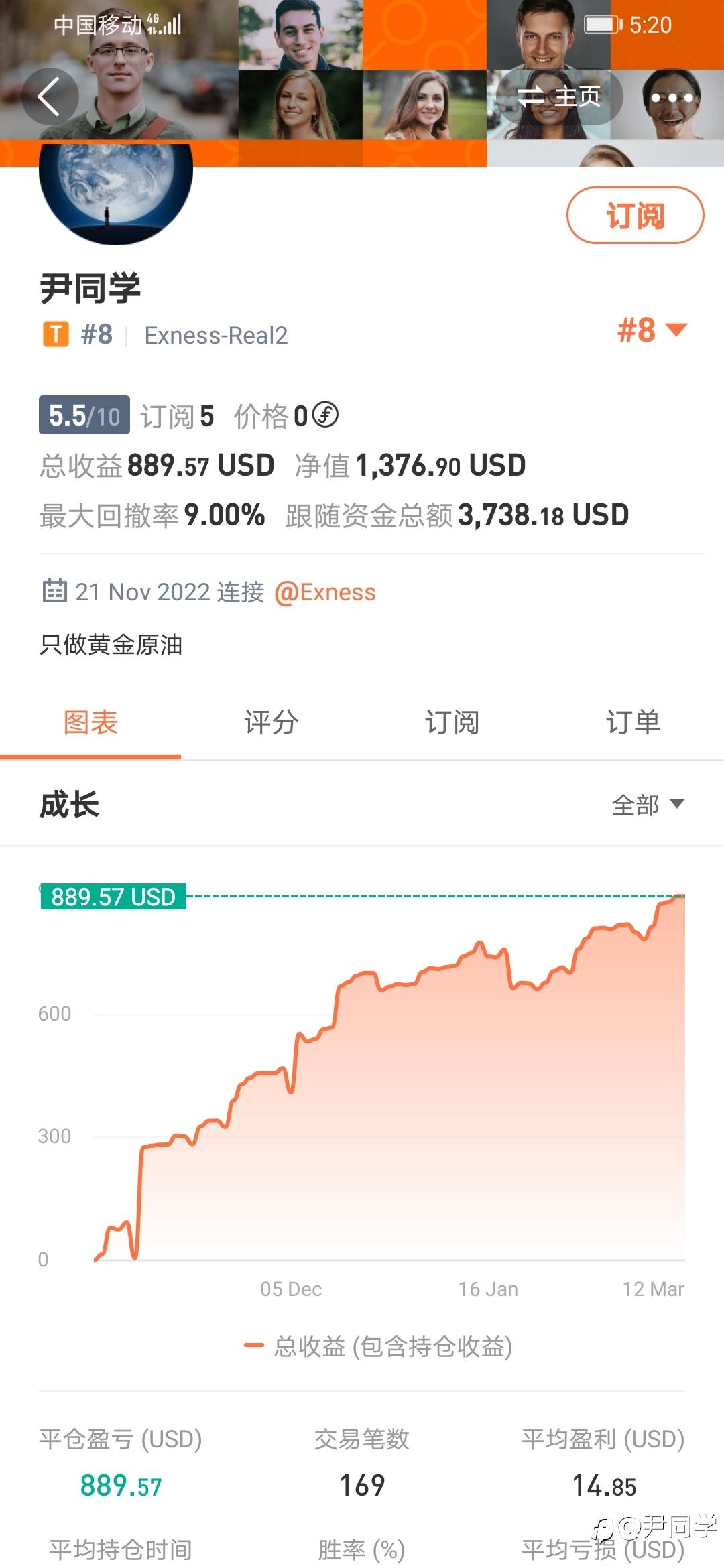Tap the swap-arrows 主页 home button
Image resolution: width=724 pixels, height=1568 pixels.
(x=558, y=97)
